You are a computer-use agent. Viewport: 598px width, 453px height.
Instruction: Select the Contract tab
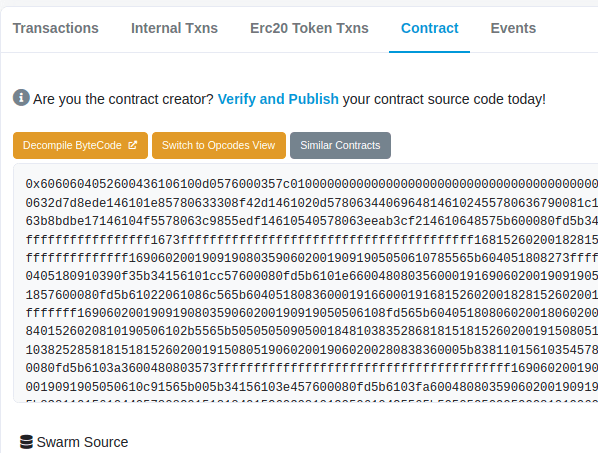[x=429, y=28]
